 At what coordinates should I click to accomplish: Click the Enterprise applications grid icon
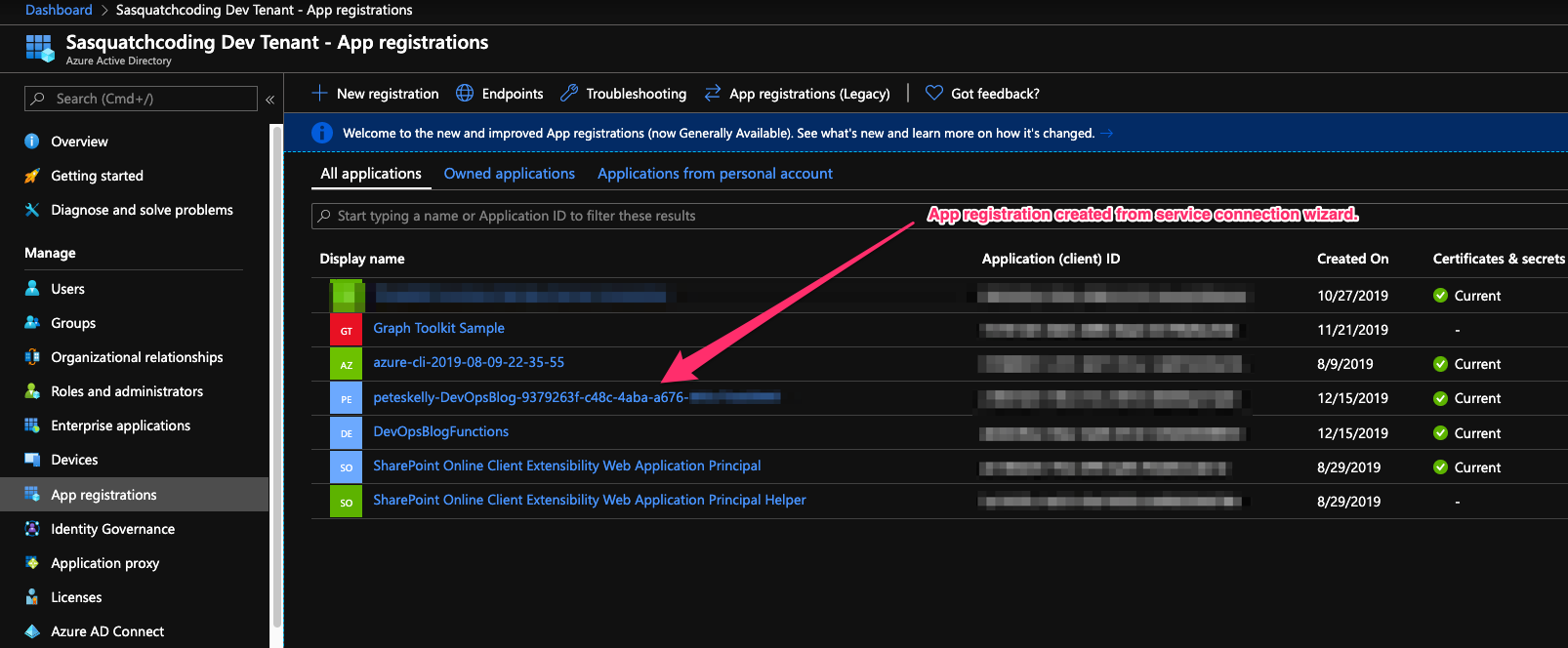tap(32, 425)
